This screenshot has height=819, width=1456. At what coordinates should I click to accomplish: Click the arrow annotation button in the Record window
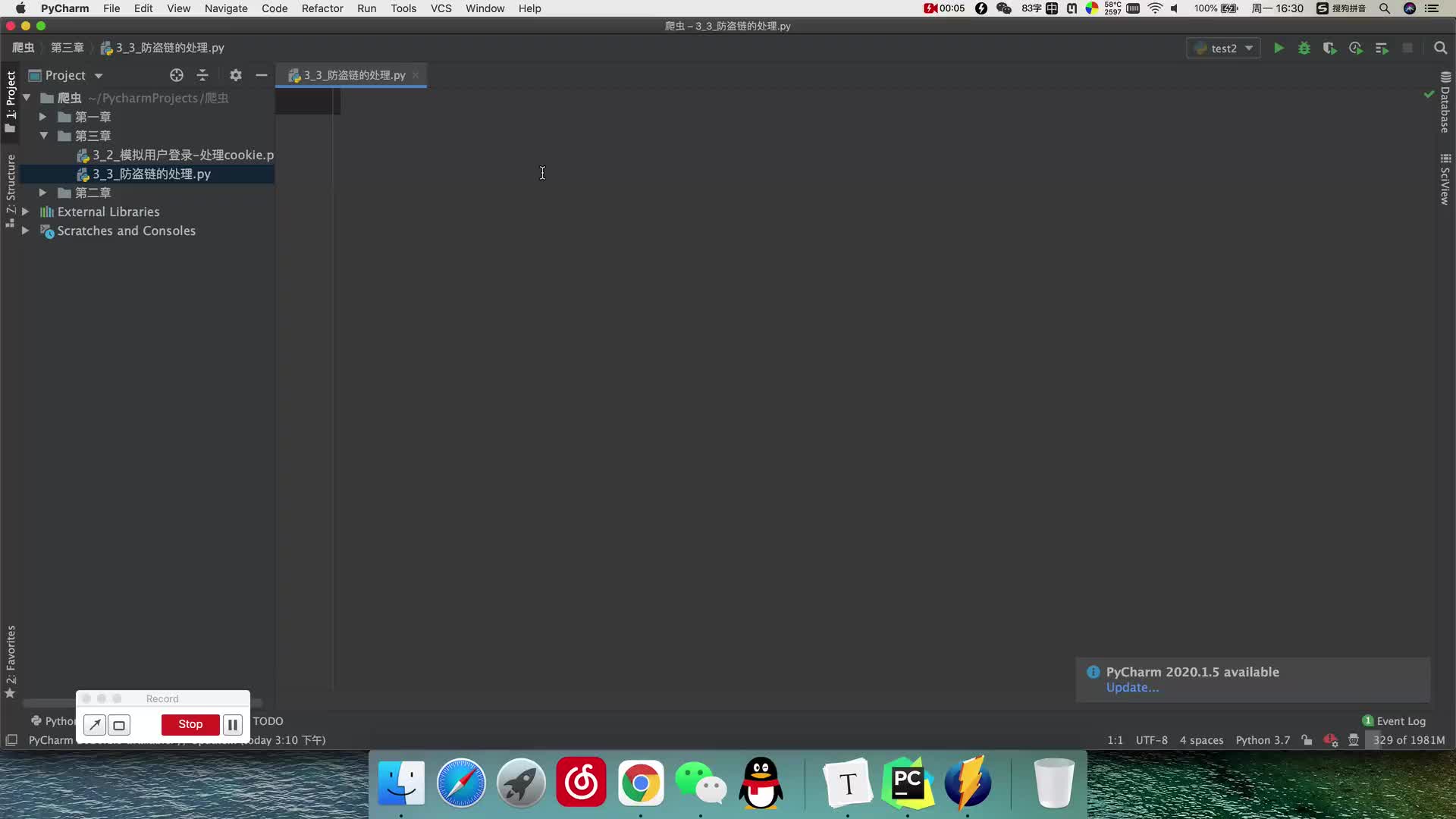(x=95, y=725)
